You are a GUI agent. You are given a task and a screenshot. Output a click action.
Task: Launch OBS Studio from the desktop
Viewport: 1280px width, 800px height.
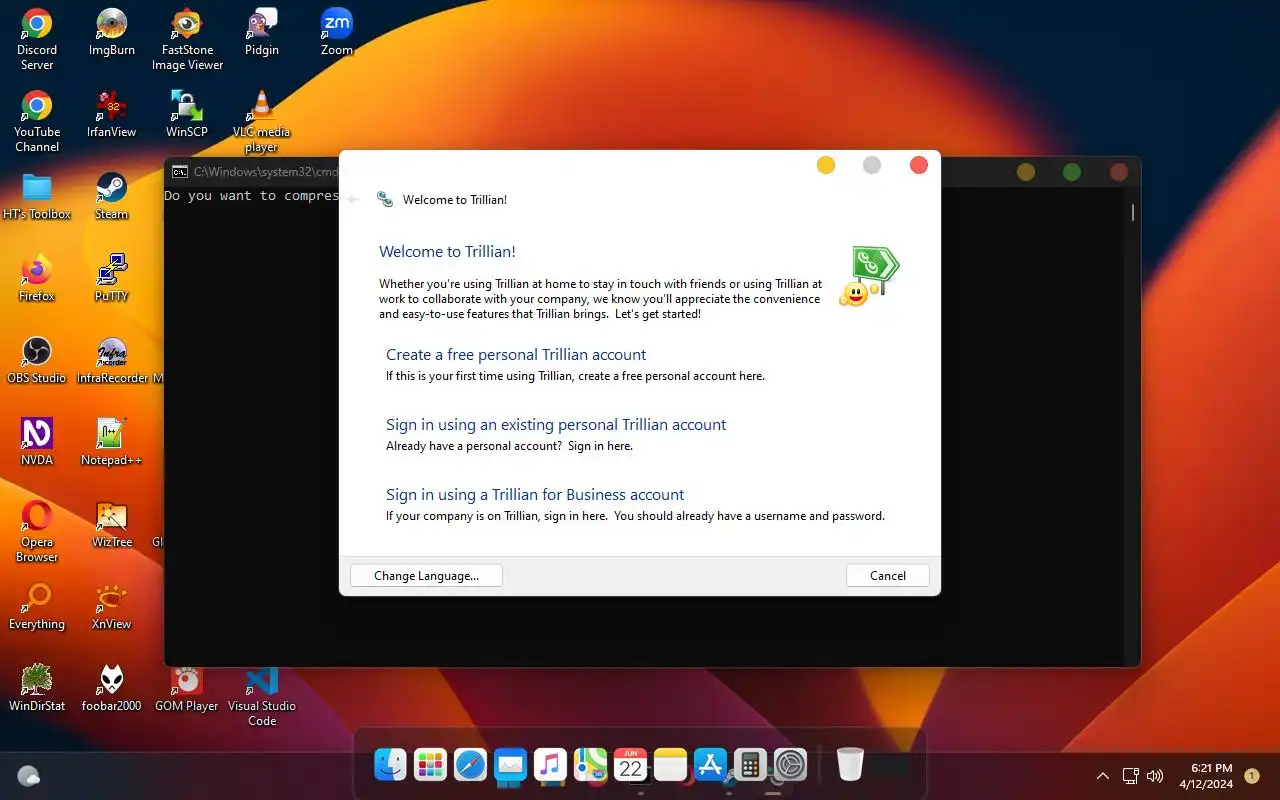coord(37,361)
